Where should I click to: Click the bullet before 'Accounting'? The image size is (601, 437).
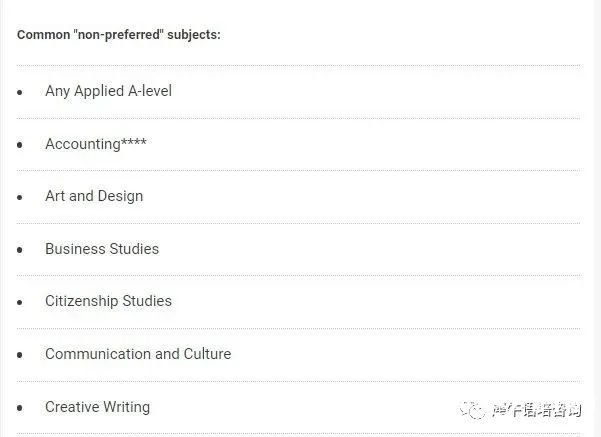(20, 145)
